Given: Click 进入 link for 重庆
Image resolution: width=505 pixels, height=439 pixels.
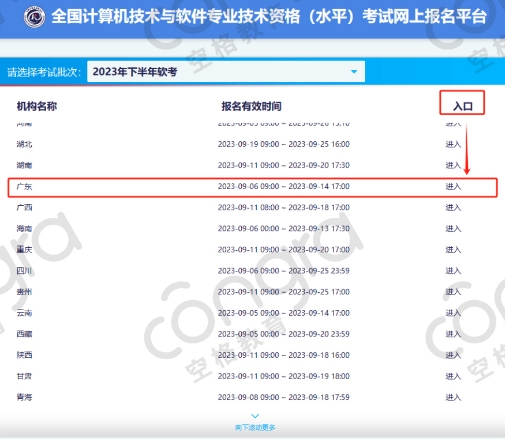Looking at the screenshot, I should [x=453, y=250].
